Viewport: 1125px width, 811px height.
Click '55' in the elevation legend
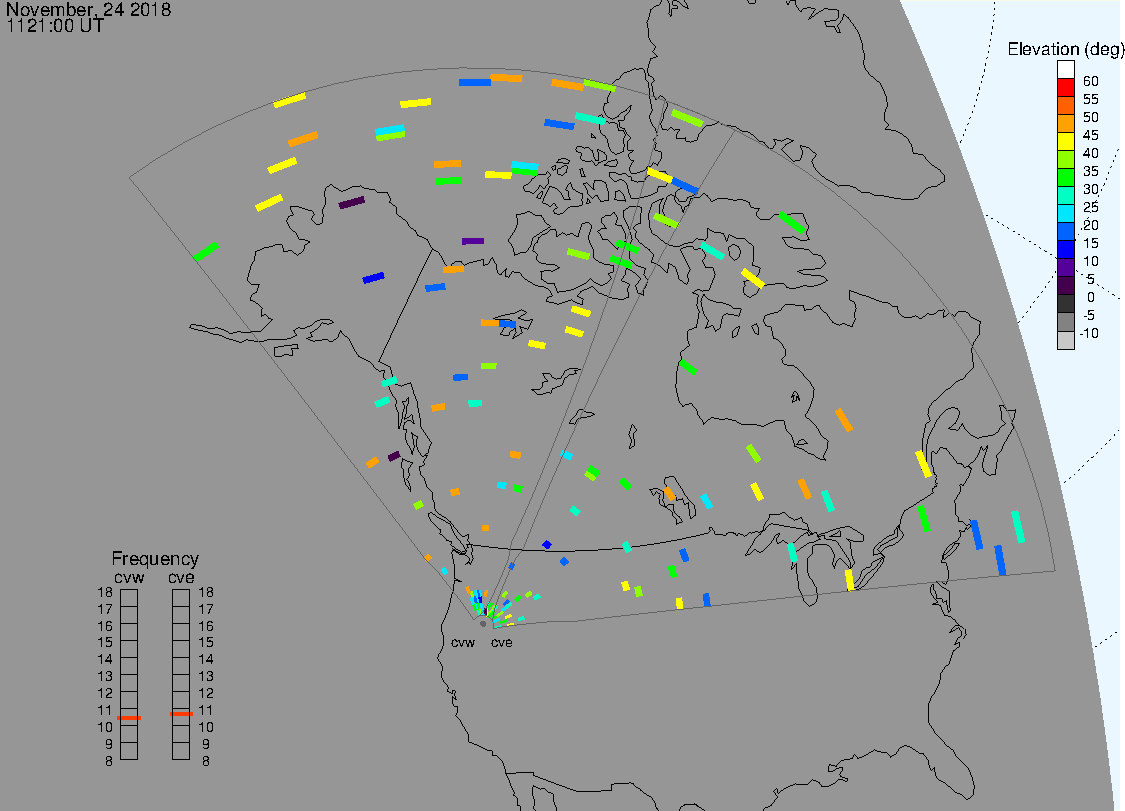[1091, 99]
